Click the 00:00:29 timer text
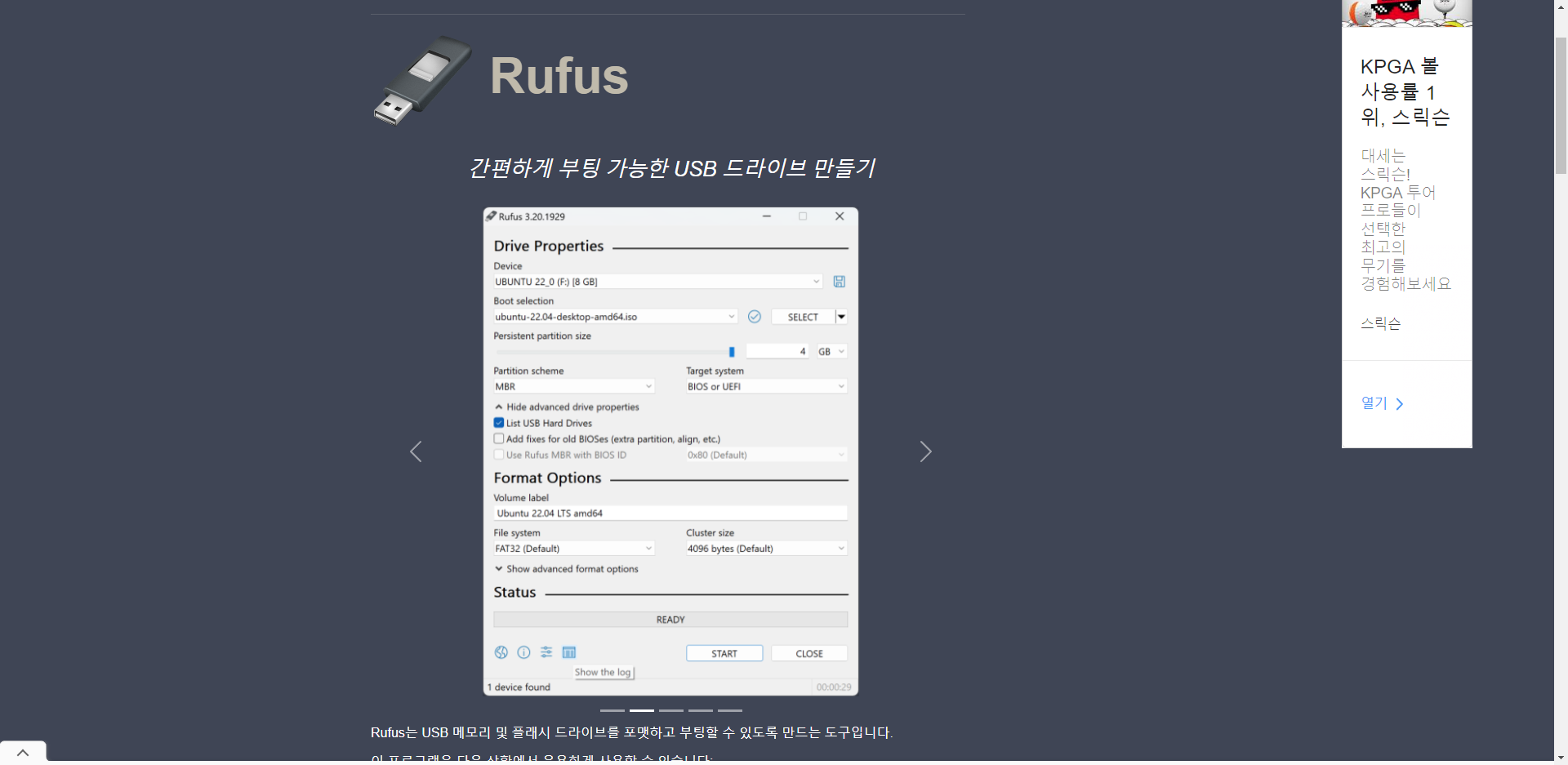1568x765 pixels. (834, 687)
